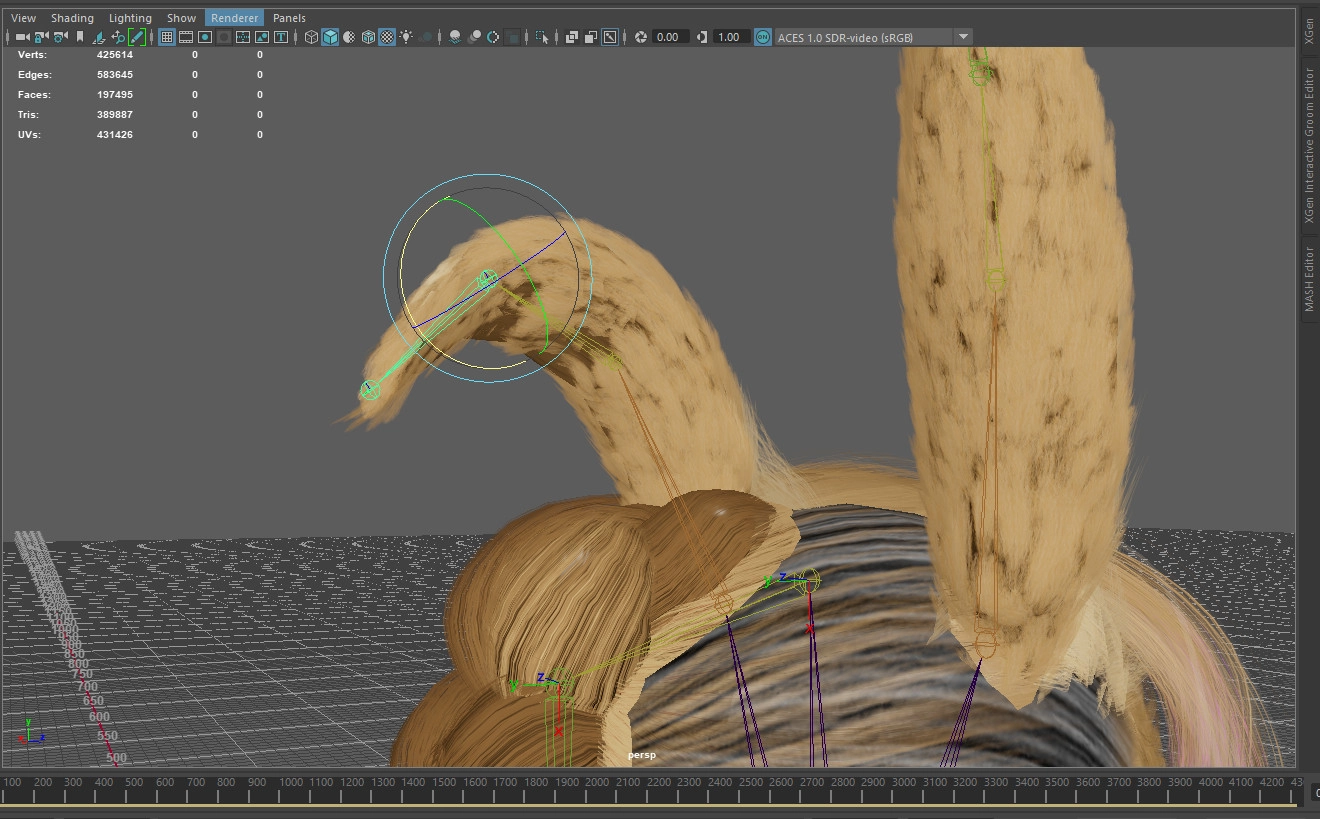Enable Wireframe display mode icon
The height and width of the screenshot is (819, 1320).
(311, 37)
